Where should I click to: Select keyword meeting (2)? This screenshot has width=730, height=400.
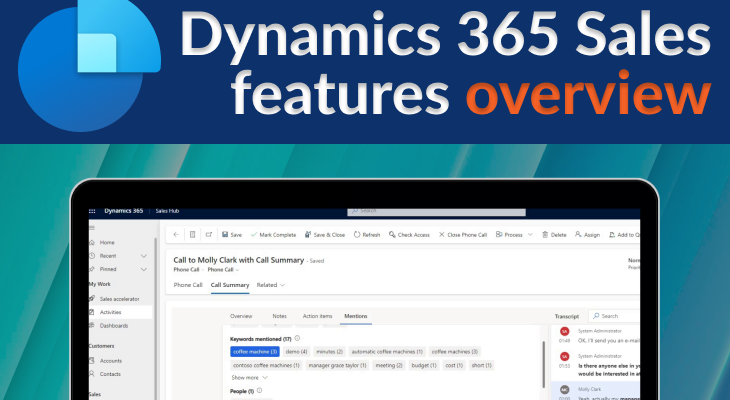point(389,366)
